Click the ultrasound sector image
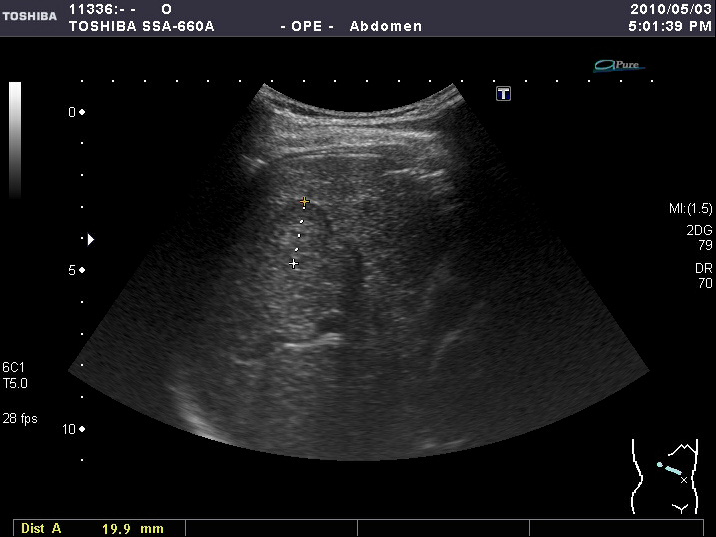Screen dimensions: 716x537 (x=358, y=272)
